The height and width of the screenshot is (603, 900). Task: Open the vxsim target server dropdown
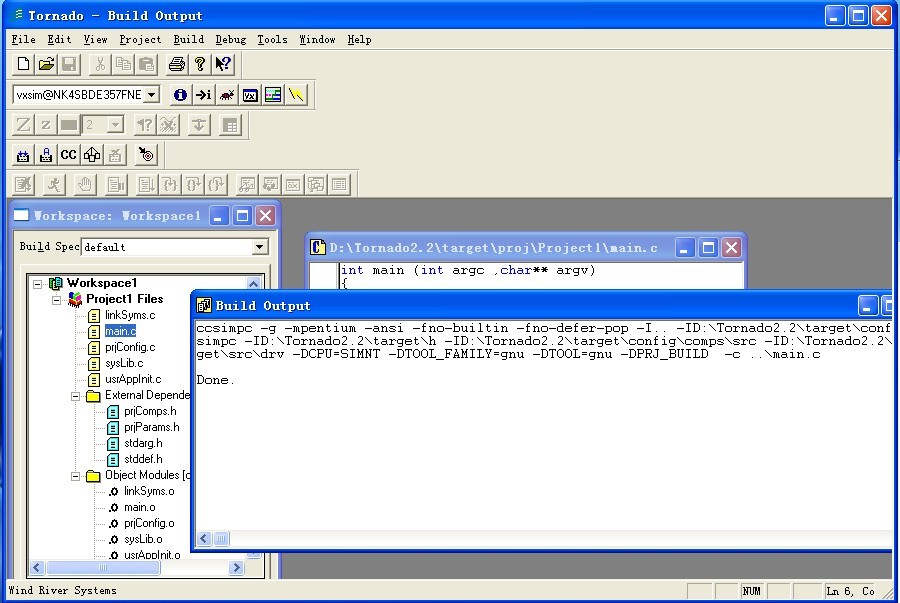(x=151, y=95)
